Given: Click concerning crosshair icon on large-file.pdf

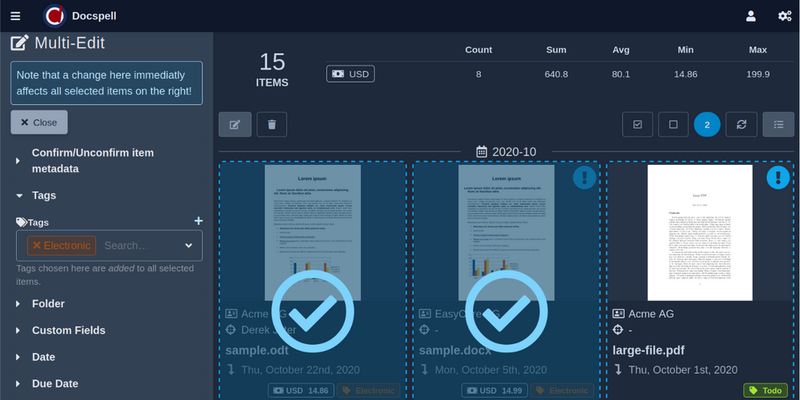Looking at the screenshot, I should (618, 330).
